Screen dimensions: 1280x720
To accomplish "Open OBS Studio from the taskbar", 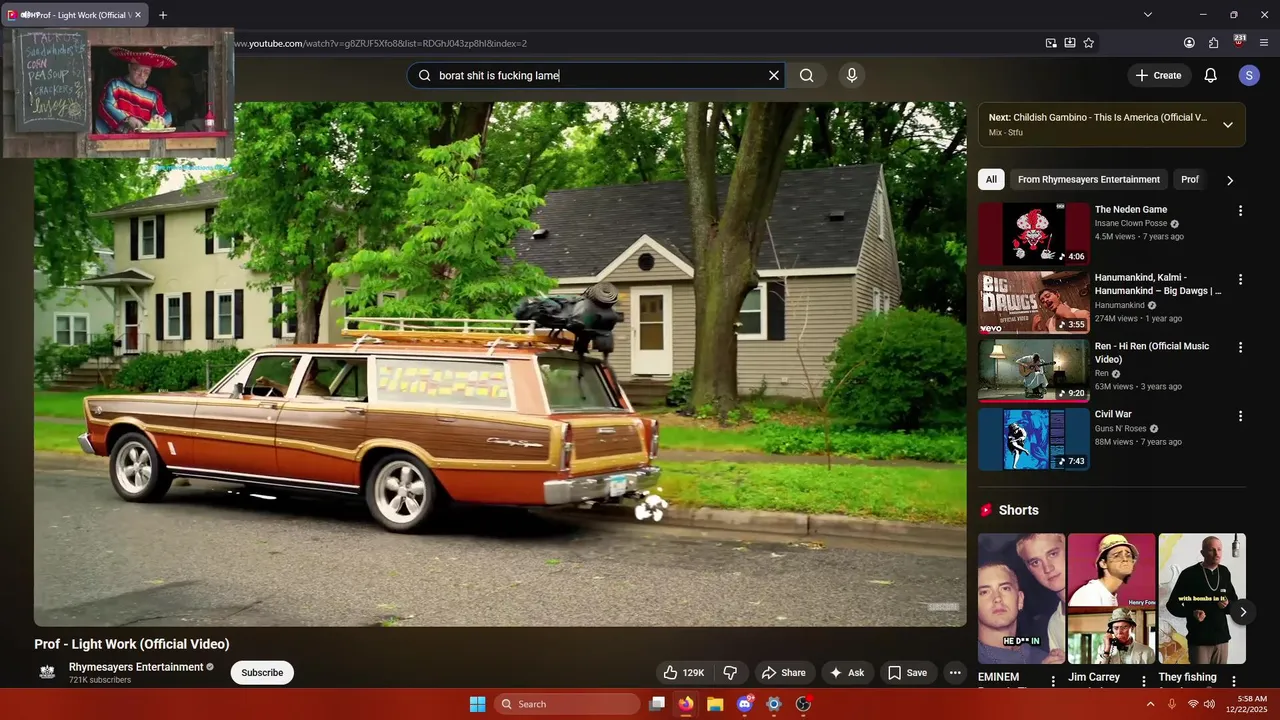I will pyautogui.click(x=803, y=704).
